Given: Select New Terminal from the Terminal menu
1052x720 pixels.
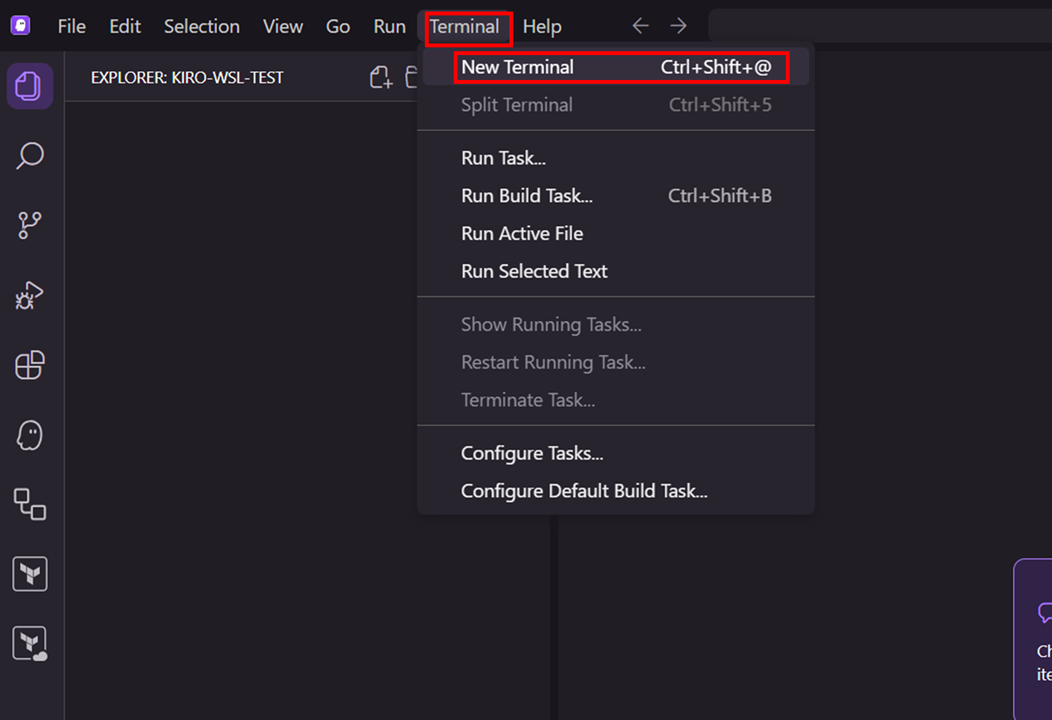Looking at the screenshot, I should pos(517,67).
